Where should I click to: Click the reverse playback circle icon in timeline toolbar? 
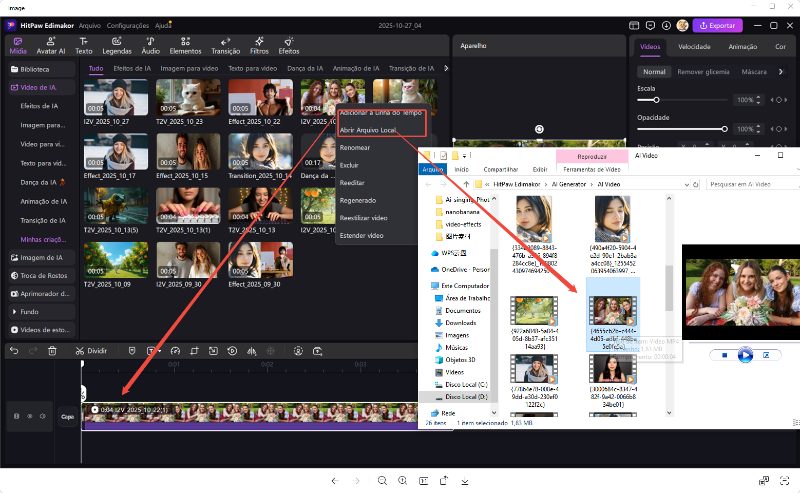[232, 351]
